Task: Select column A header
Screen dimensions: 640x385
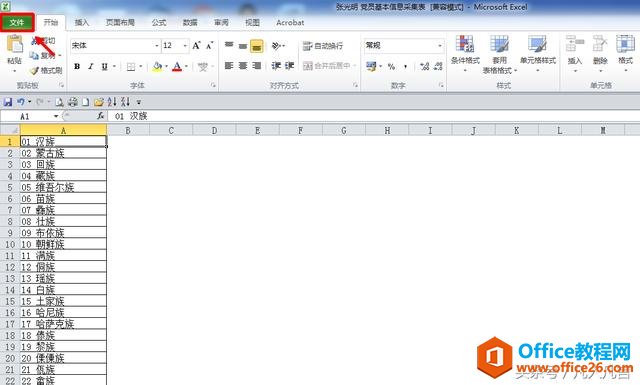Action: (x=63, y=131)
